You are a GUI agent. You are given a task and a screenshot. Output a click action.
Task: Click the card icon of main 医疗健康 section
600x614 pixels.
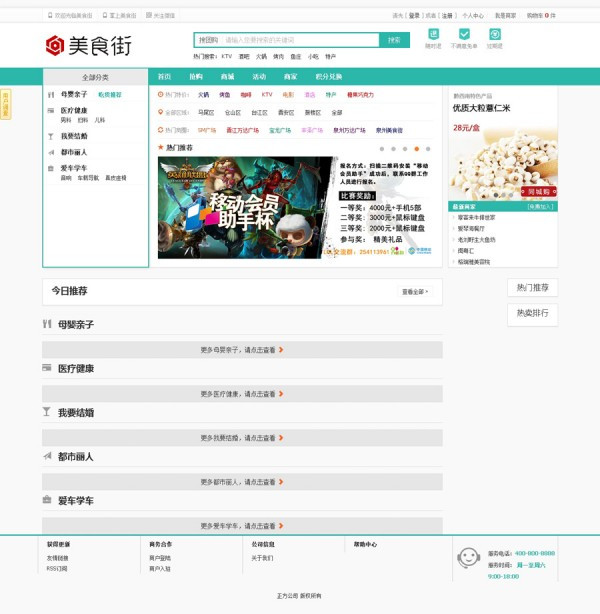pos(47,368)
